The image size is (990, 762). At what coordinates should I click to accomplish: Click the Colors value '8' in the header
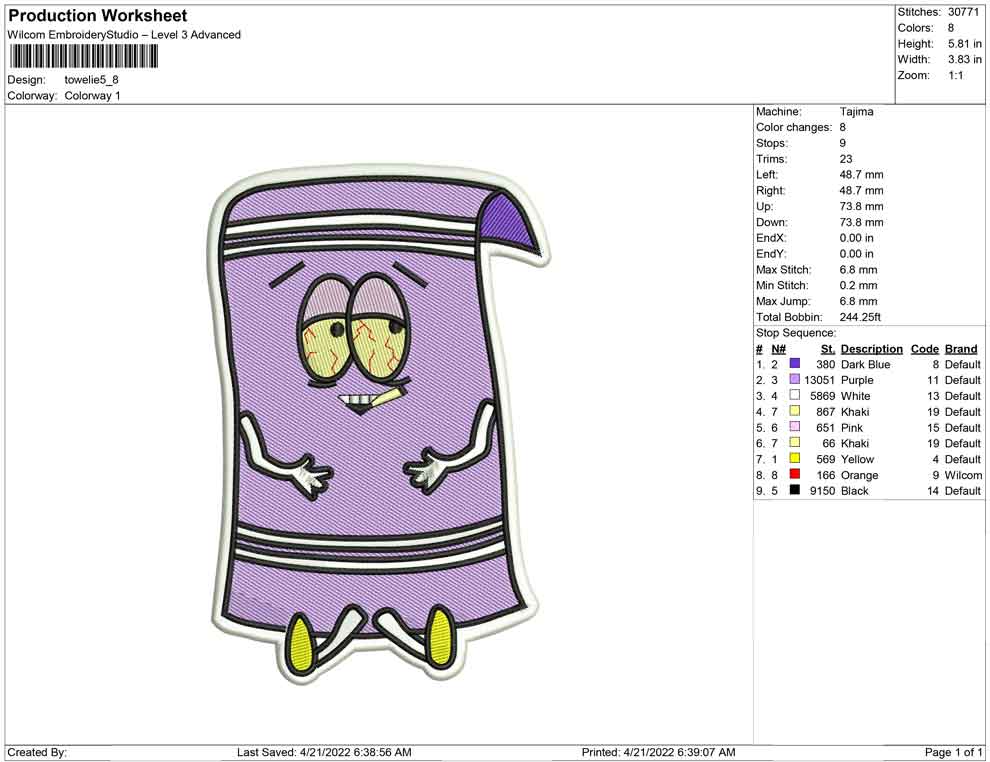[951, 28]
